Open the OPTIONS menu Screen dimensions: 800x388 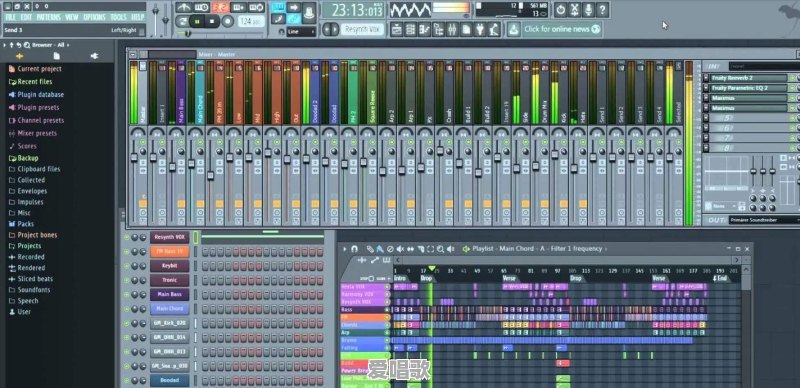tap(94, 17)
